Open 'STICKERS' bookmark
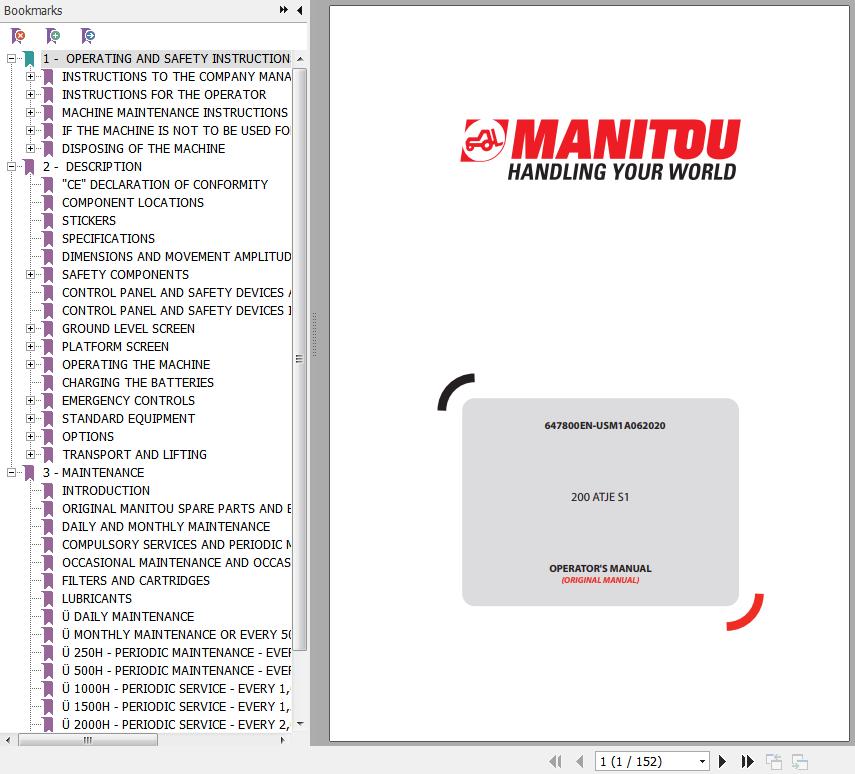Image resolution: width=855 pixels, height=774 pixels. pos(89,221)
